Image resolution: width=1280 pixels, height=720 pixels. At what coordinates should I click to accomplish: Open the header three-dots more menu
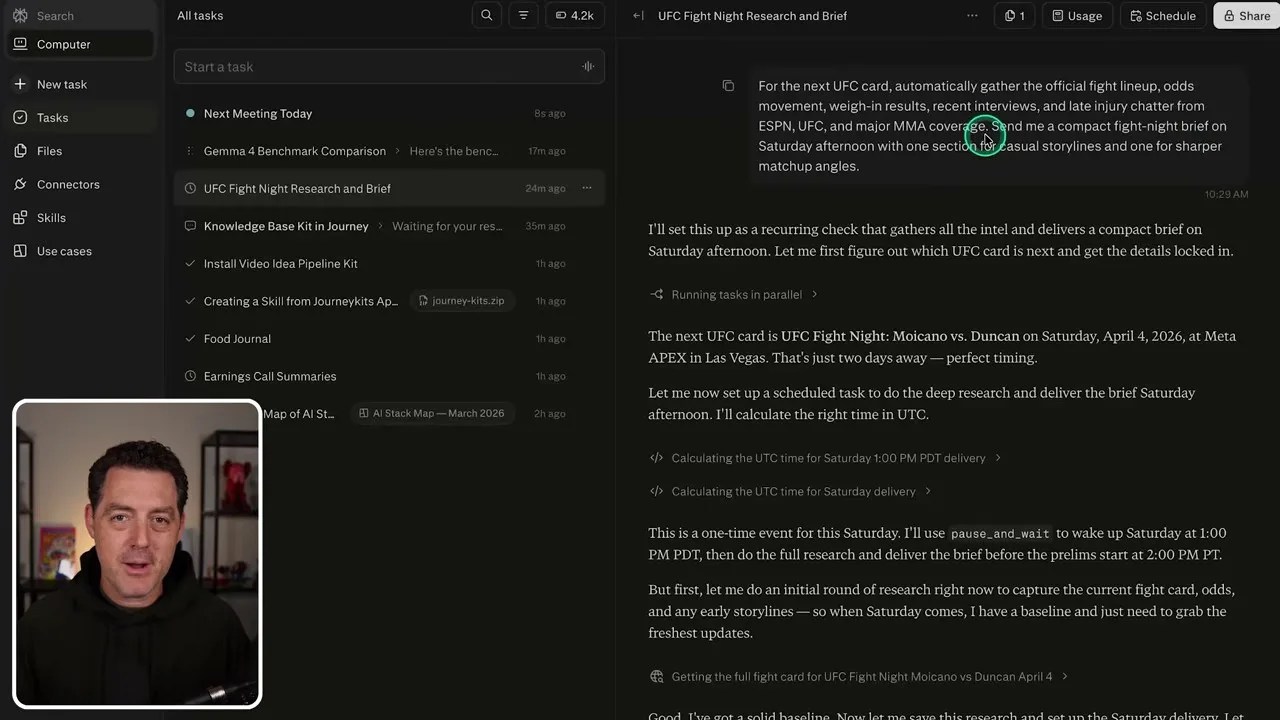972,16
